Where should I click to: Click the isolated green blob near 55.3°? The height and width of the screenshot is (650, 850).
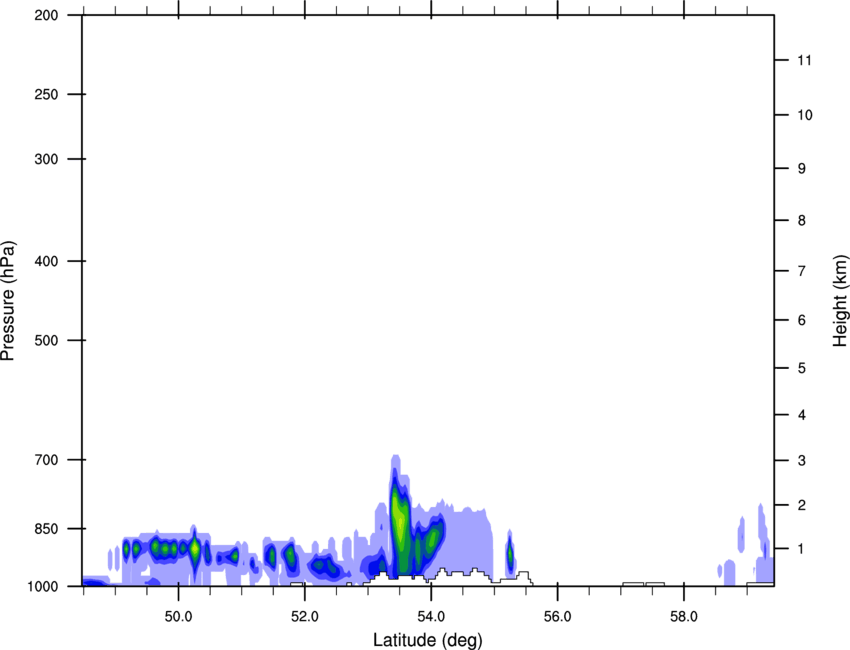click(510, 554)
